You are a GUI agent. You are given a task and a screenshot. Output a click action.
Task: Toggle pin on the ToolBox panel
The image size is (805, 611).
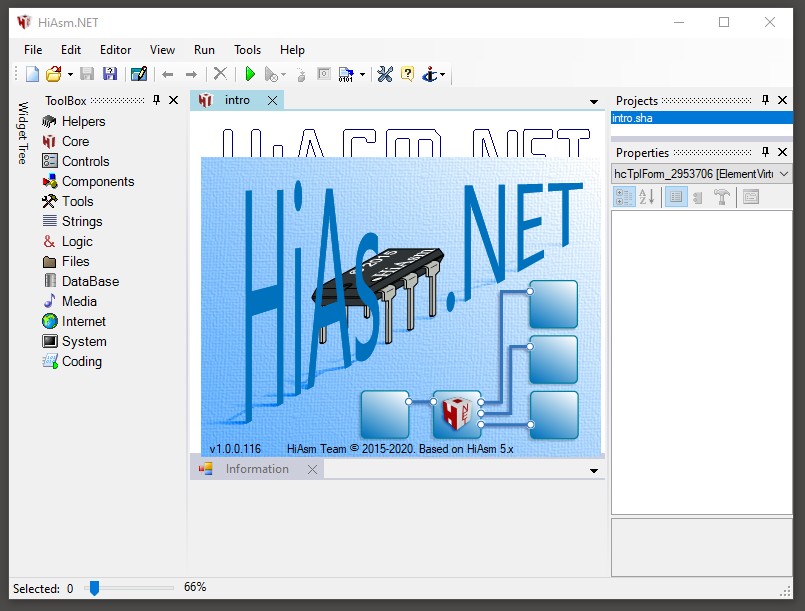point(156,100)
